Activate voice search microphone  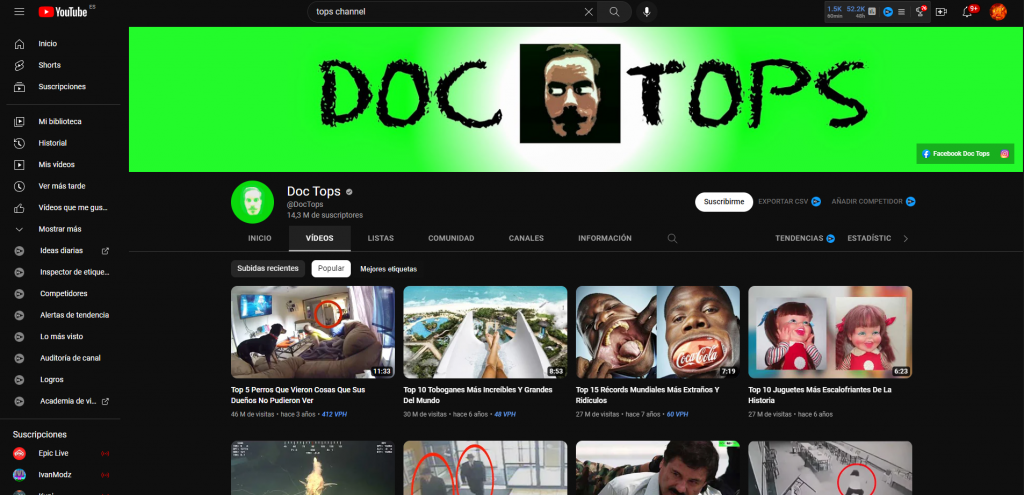click(x=647, y=12)
